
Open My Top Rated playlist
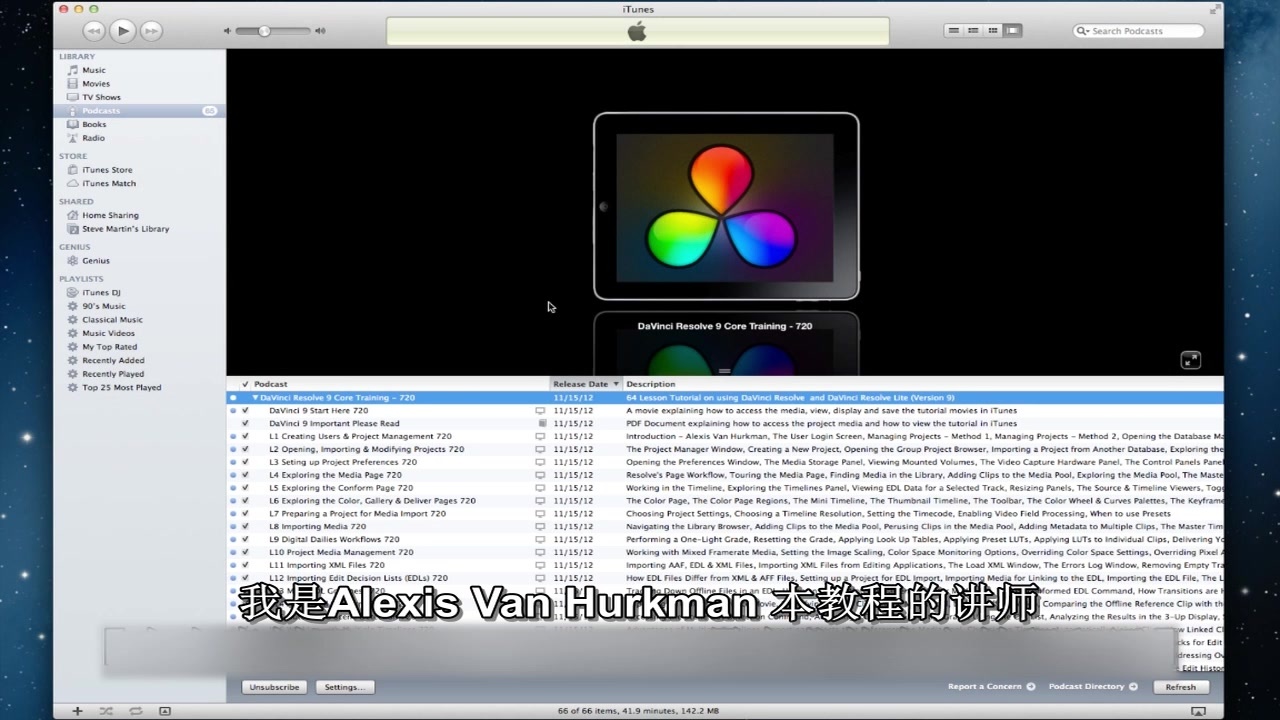point(109,347)
